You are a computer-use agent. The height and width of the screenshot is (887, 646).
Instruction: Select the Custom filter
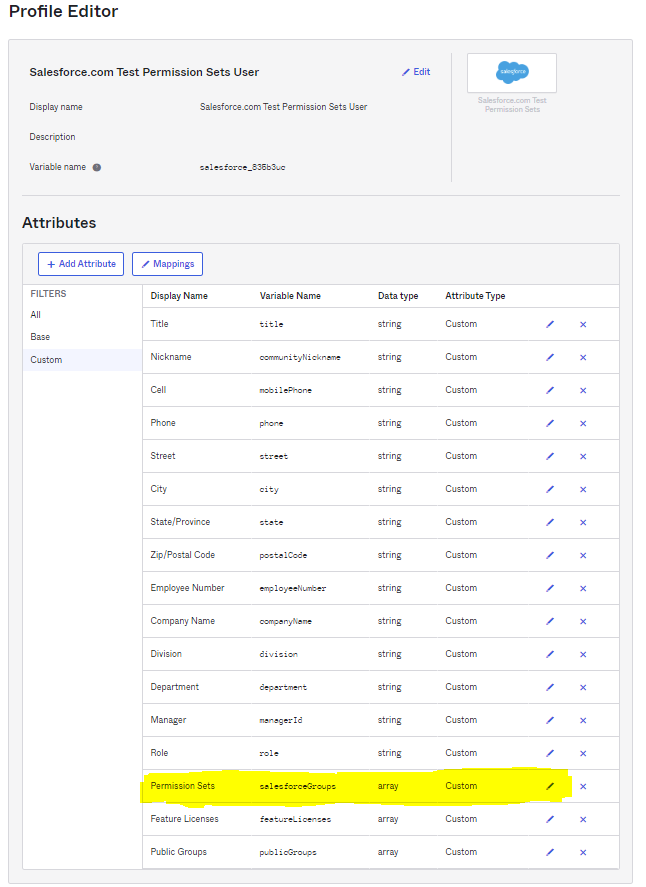pyautogui.click(x=46, y=360)
